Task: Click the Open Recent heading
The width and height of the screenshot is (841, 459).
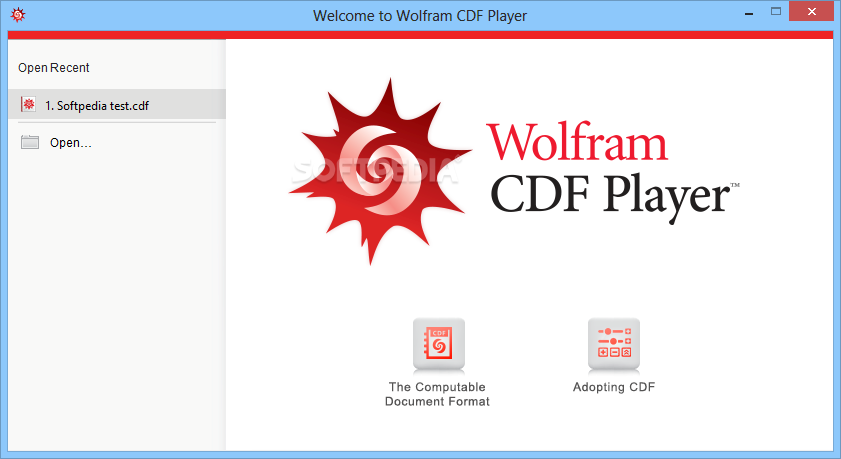Action: 54,68
